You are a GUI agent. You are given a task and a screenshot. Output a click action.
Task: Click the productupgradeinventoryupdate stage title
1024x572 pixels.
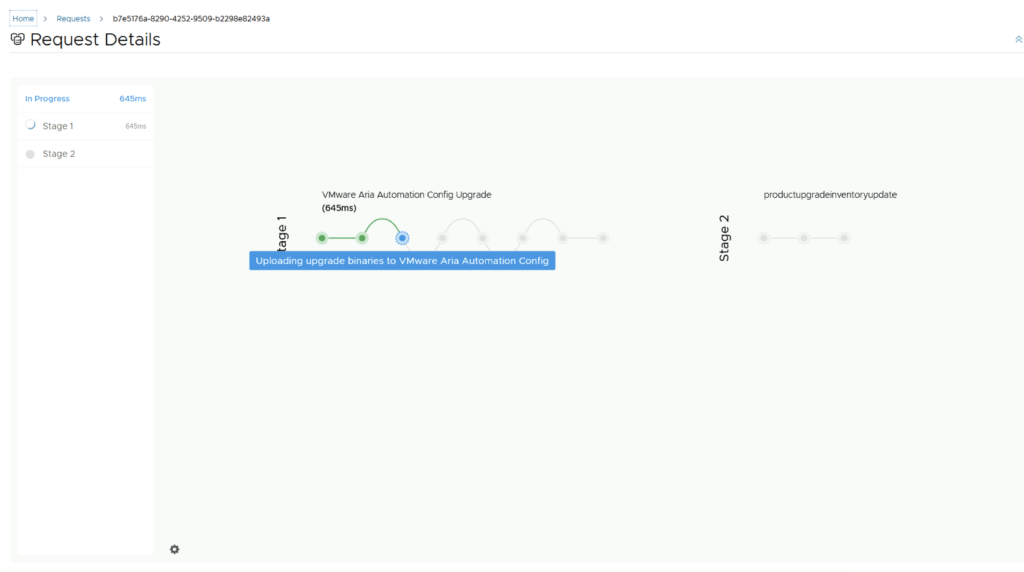pyautogui.click(x=830, y=195)
